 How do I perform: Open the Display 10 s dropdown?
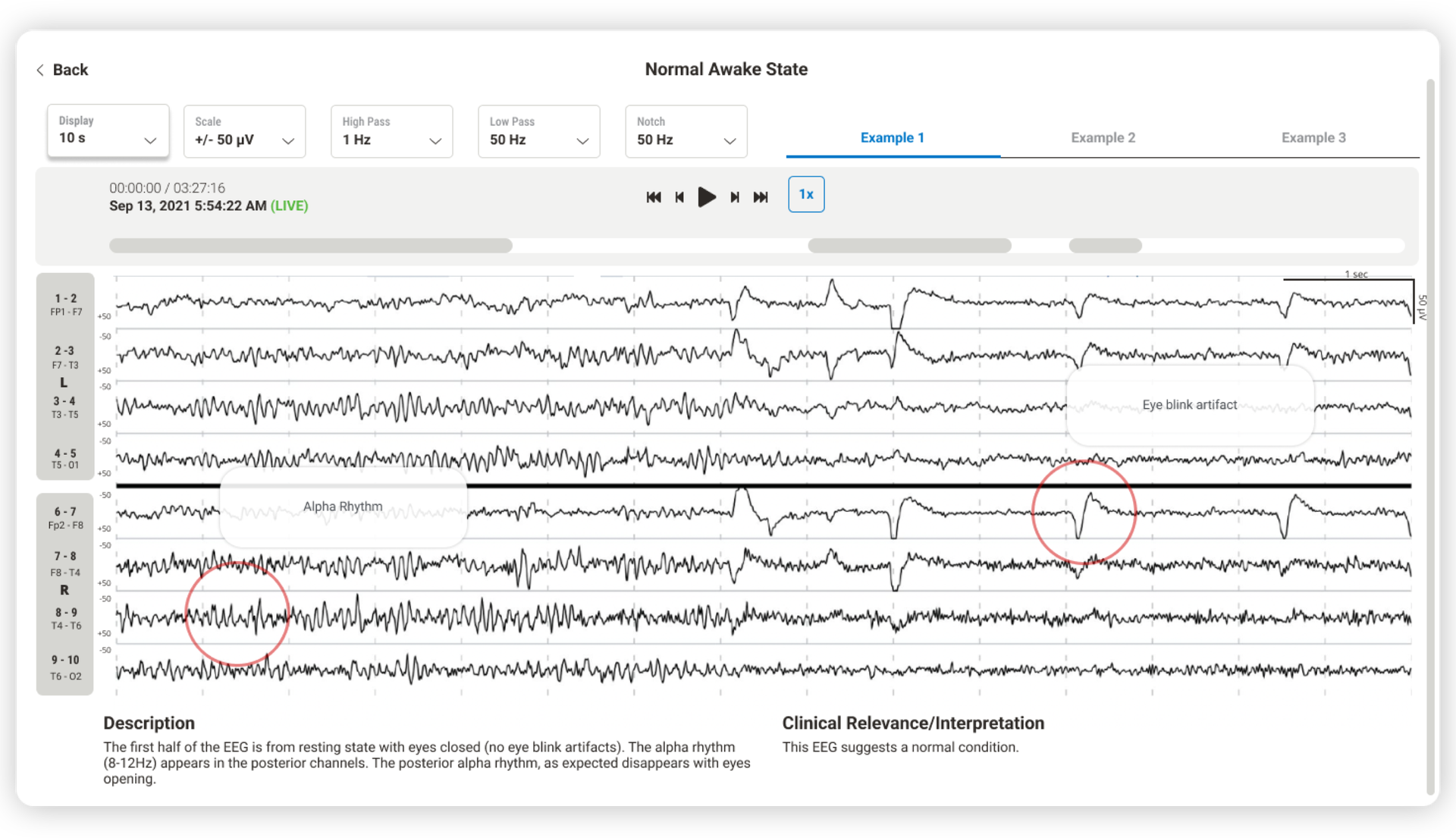(x=108, y=131)
